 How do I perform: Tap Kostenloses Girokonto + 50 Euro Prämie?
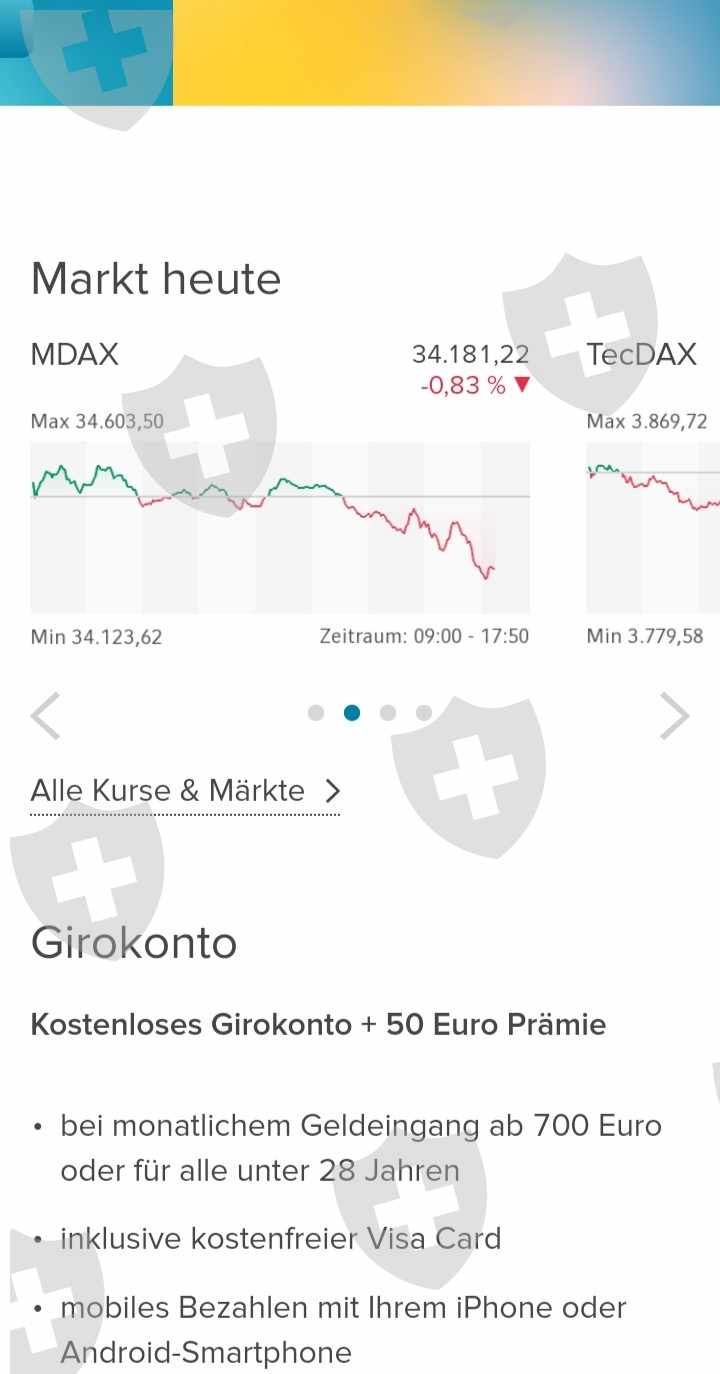[318, 1025]
